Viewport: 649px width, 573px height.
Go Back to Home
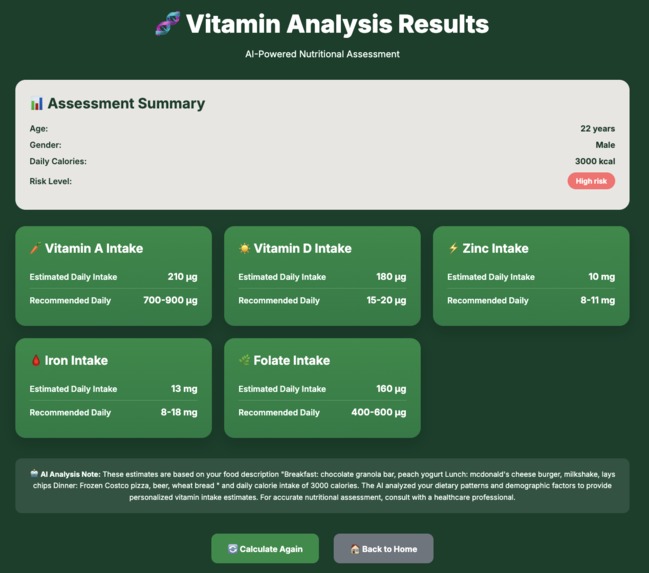(384, 549)
